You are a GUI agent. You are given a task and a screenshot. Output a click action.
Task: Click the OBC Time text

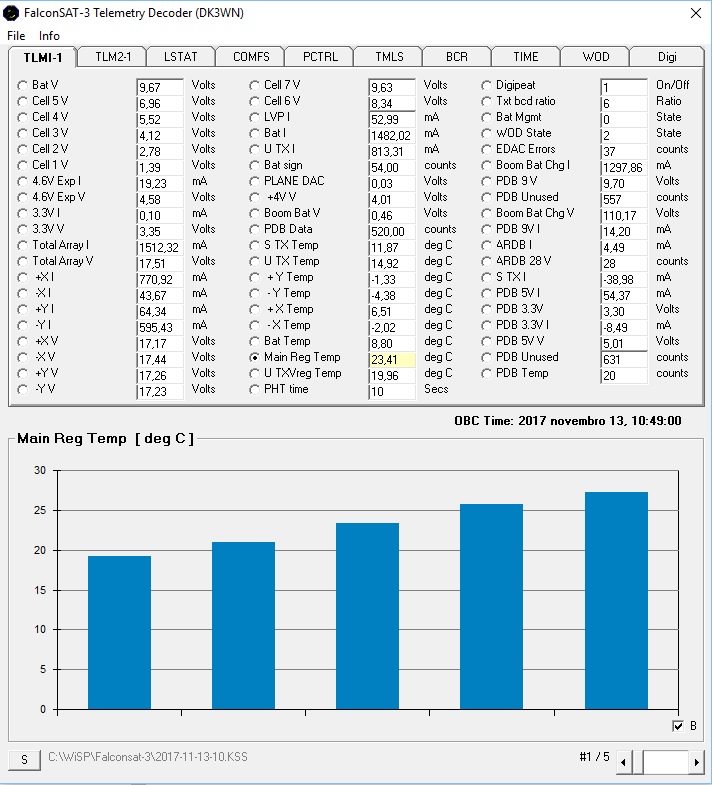click(x=568, y=421)
